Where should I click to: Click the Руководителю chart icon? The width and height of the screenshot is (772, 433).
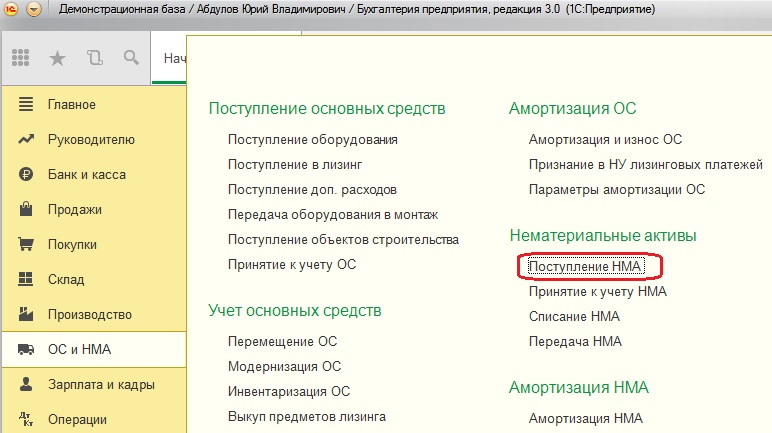pos(26,139)
